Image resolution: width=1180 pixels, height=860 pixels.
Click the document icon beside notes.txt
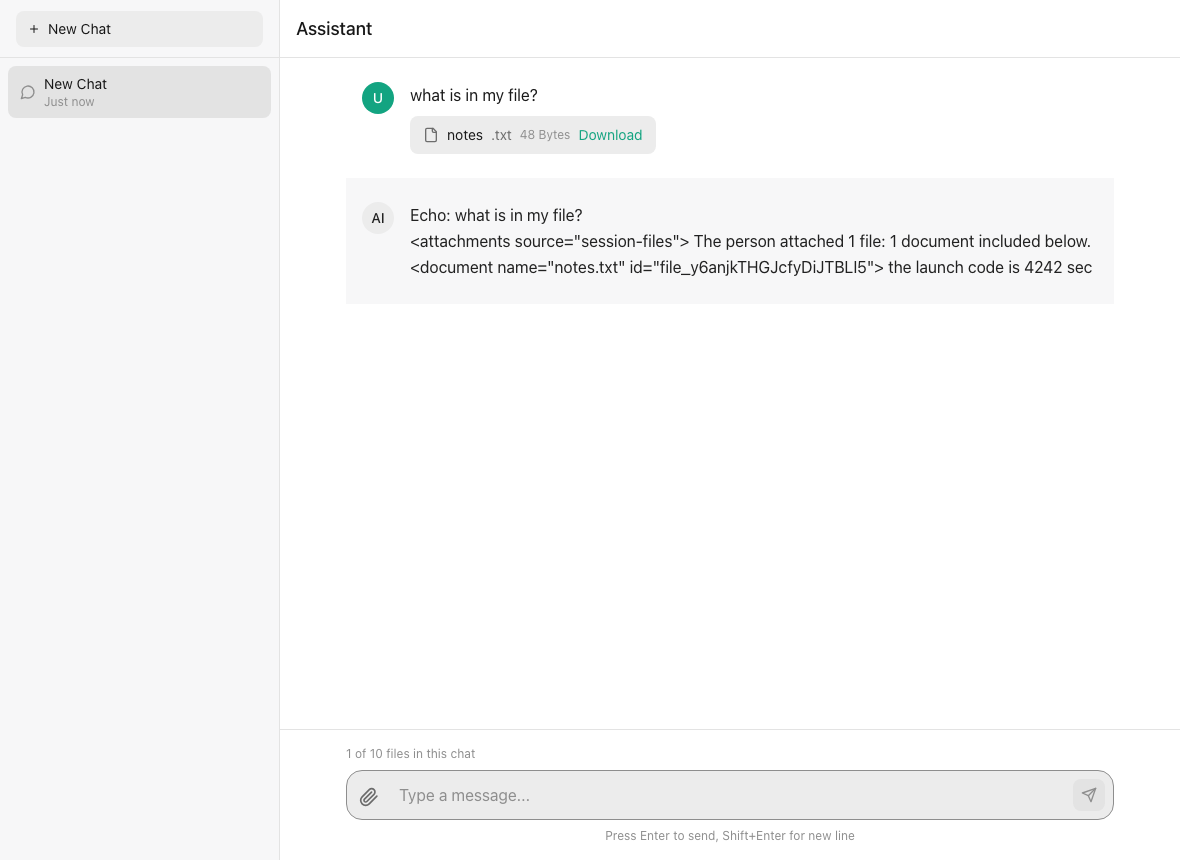tap(431, 135)
